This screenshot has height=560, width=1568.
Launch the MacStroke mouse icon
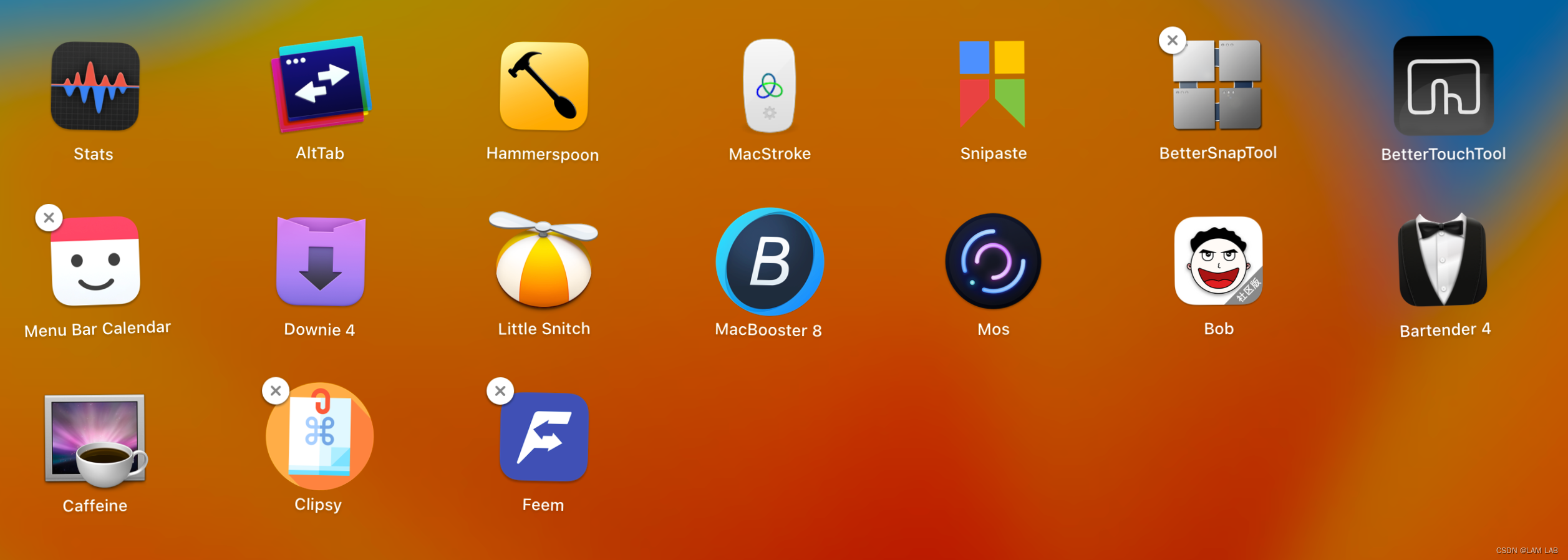click(x=770, y=86)
